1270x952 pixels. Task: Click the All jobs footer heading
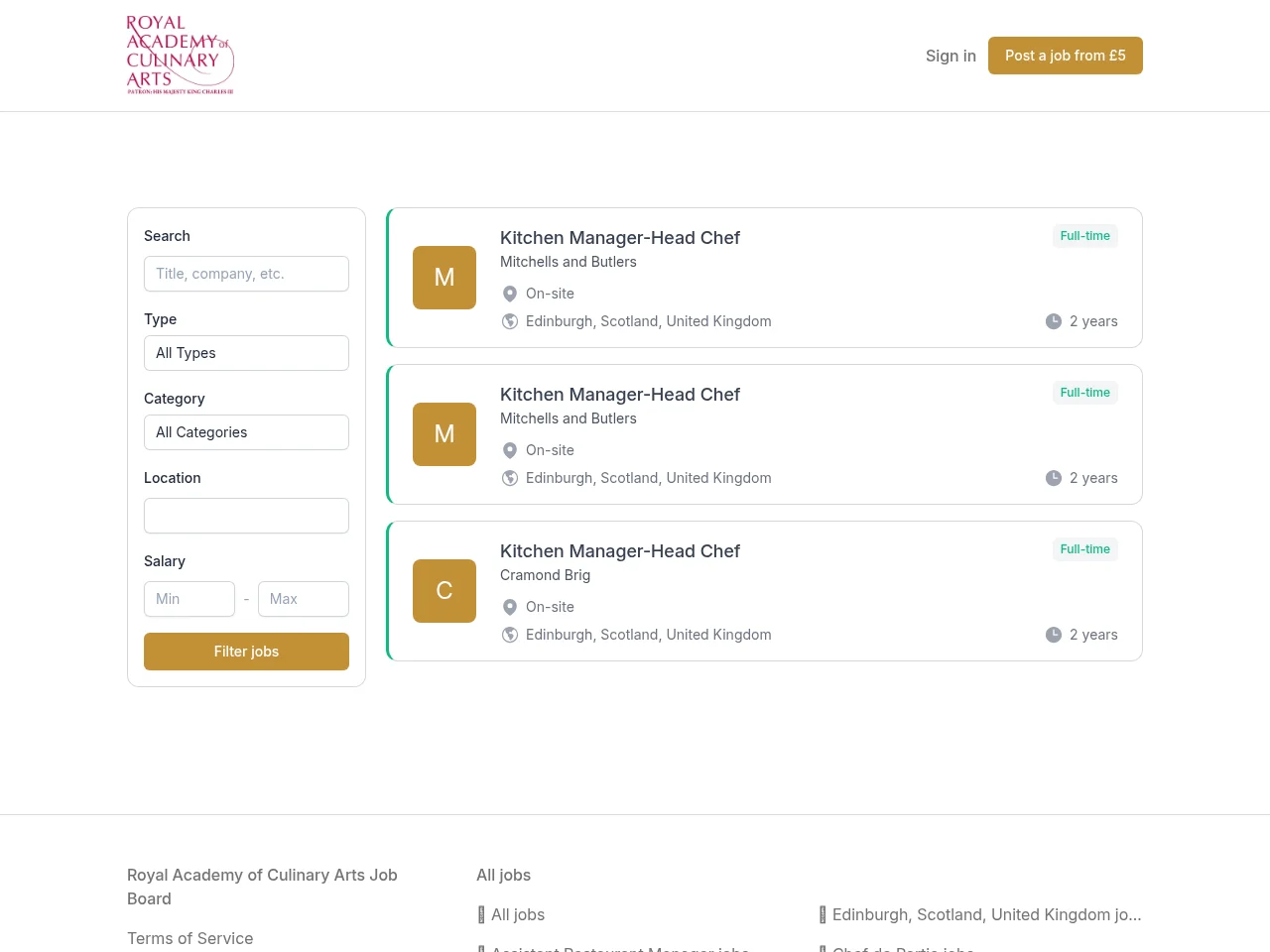tap(503, 875)
